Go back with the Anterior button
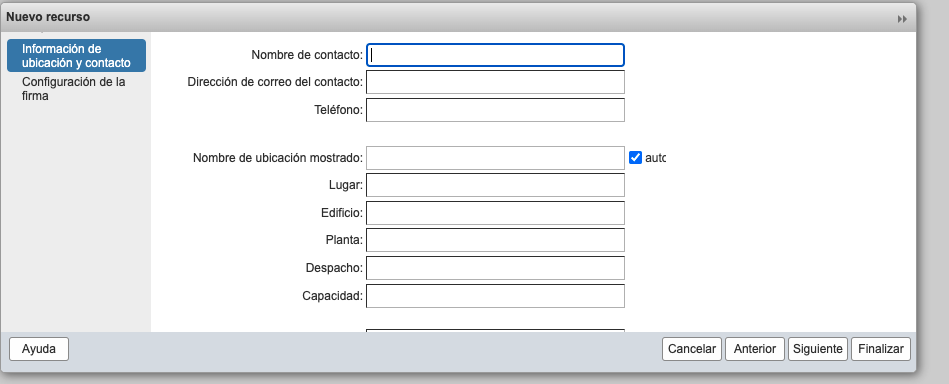Image resolution: width=949 pixels, height=384 pixels. 755,349
